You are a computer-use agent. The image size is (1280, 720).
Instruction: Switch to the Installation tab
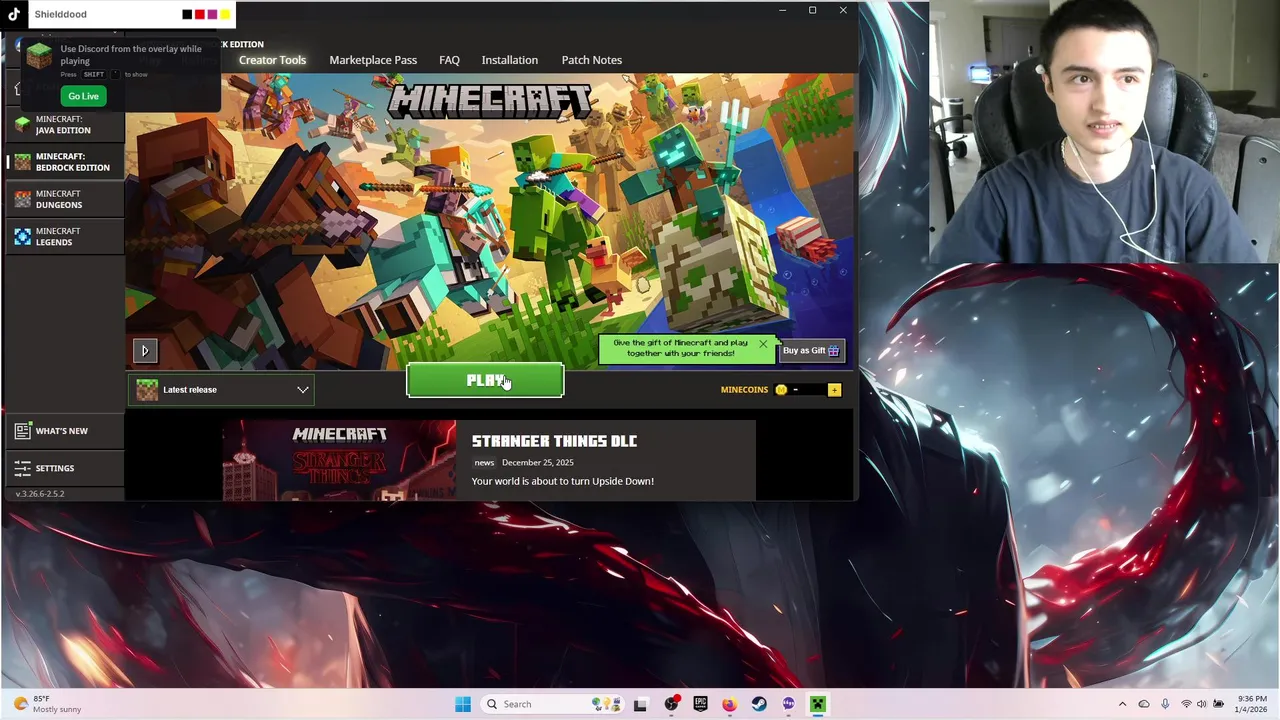click(509, 60)
